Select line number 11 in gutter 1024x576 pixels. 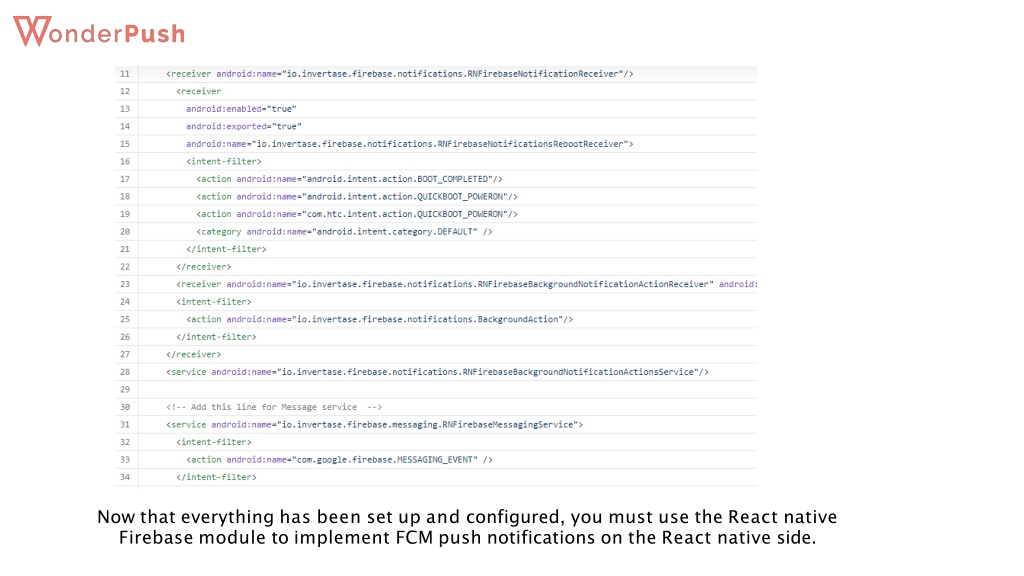125,74
